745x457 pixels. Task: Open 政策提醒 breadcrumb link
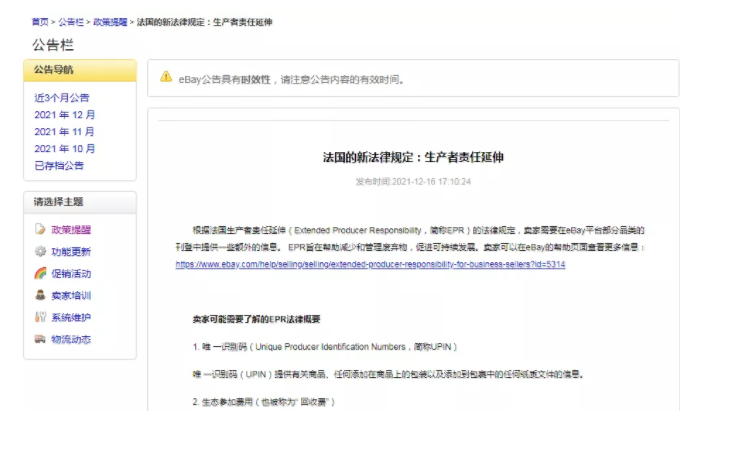[x=110, y=21]
